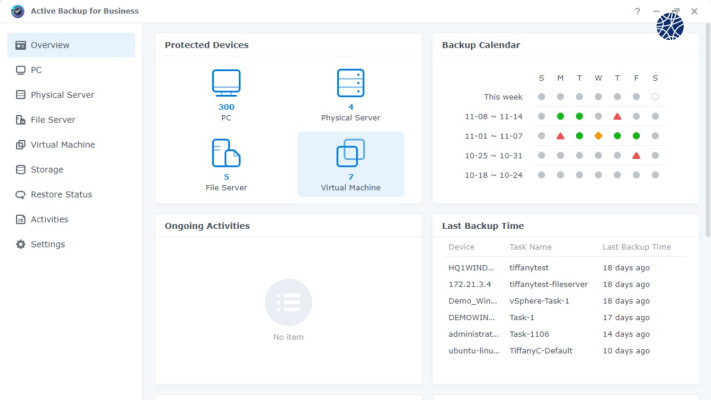Screen dimensions: 711x400
Task: Click the 10 days ago backup time
Action: 626,351
